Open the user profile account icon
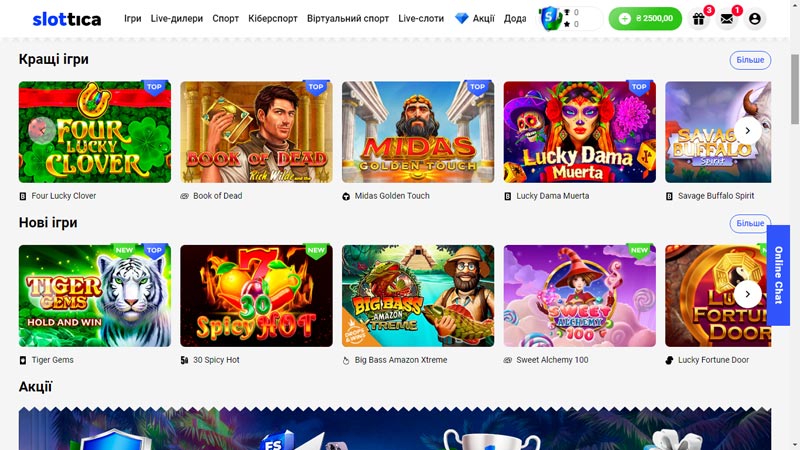800x450 pixels. pos(755,19)
